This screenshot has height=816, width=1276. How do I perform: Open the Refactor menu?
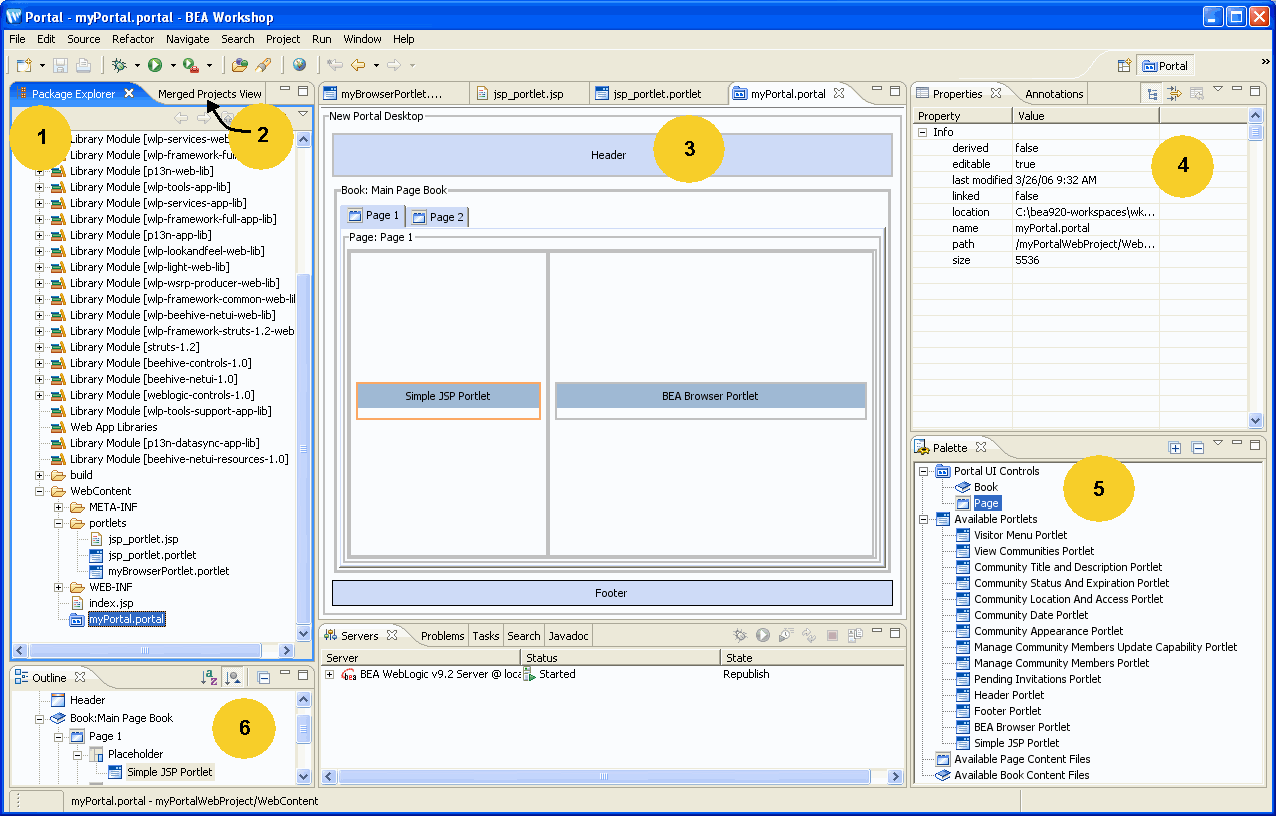click(133, 39)
